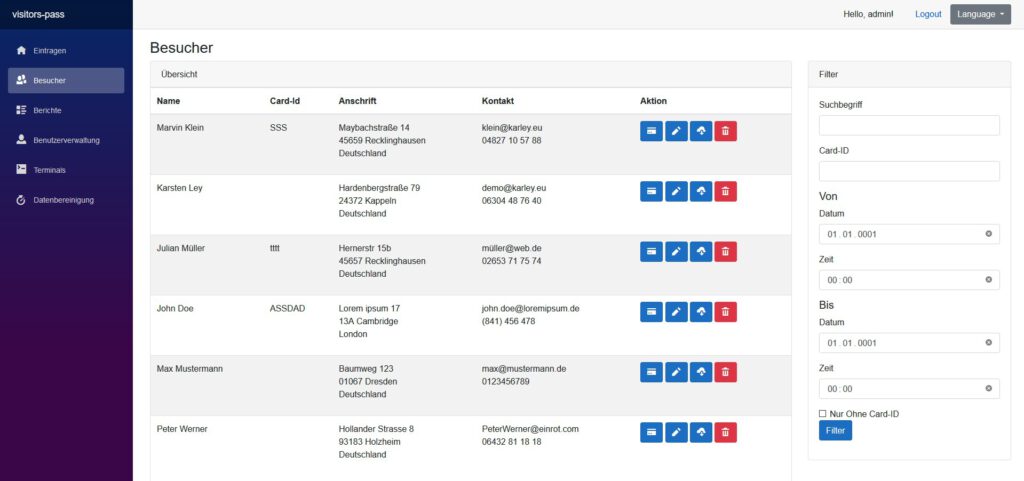Select Besucher in the sidebar
Viewport: 1024px width, 481px height.
[66, 80]
